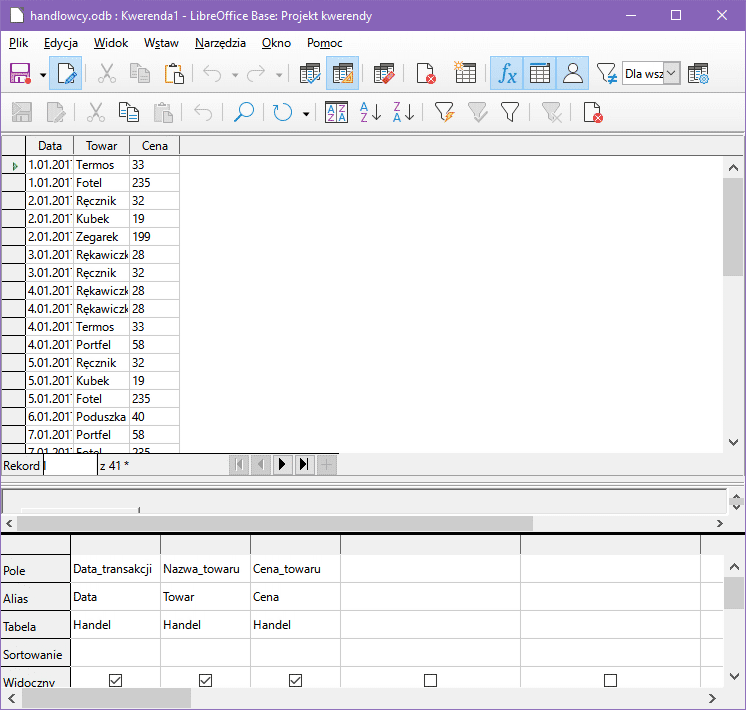The image size is (746, 710).
Task: Uncheck Visible box for Data_transakcji column
Action: tap(115, 680)
